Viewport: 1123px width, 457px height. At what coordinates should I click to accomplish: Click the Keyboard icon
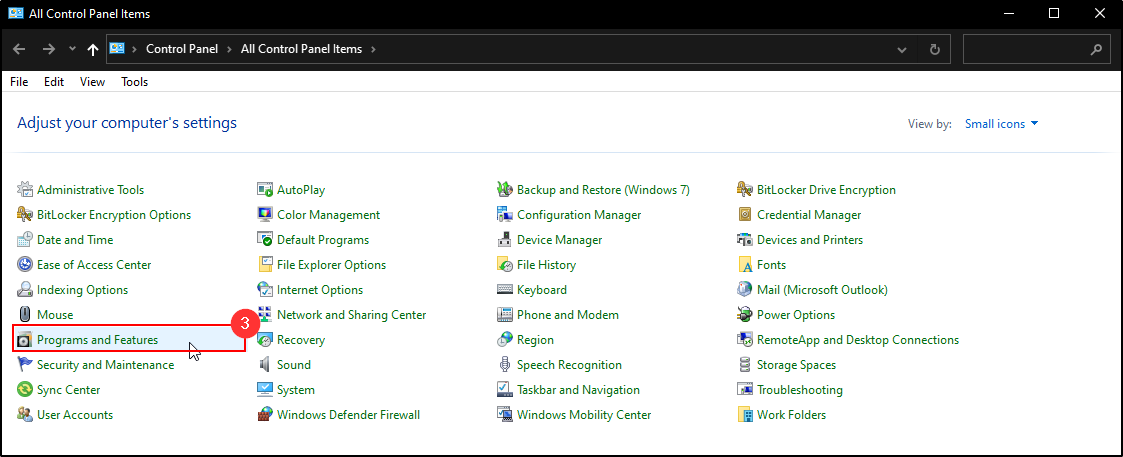tap(505, 290)
